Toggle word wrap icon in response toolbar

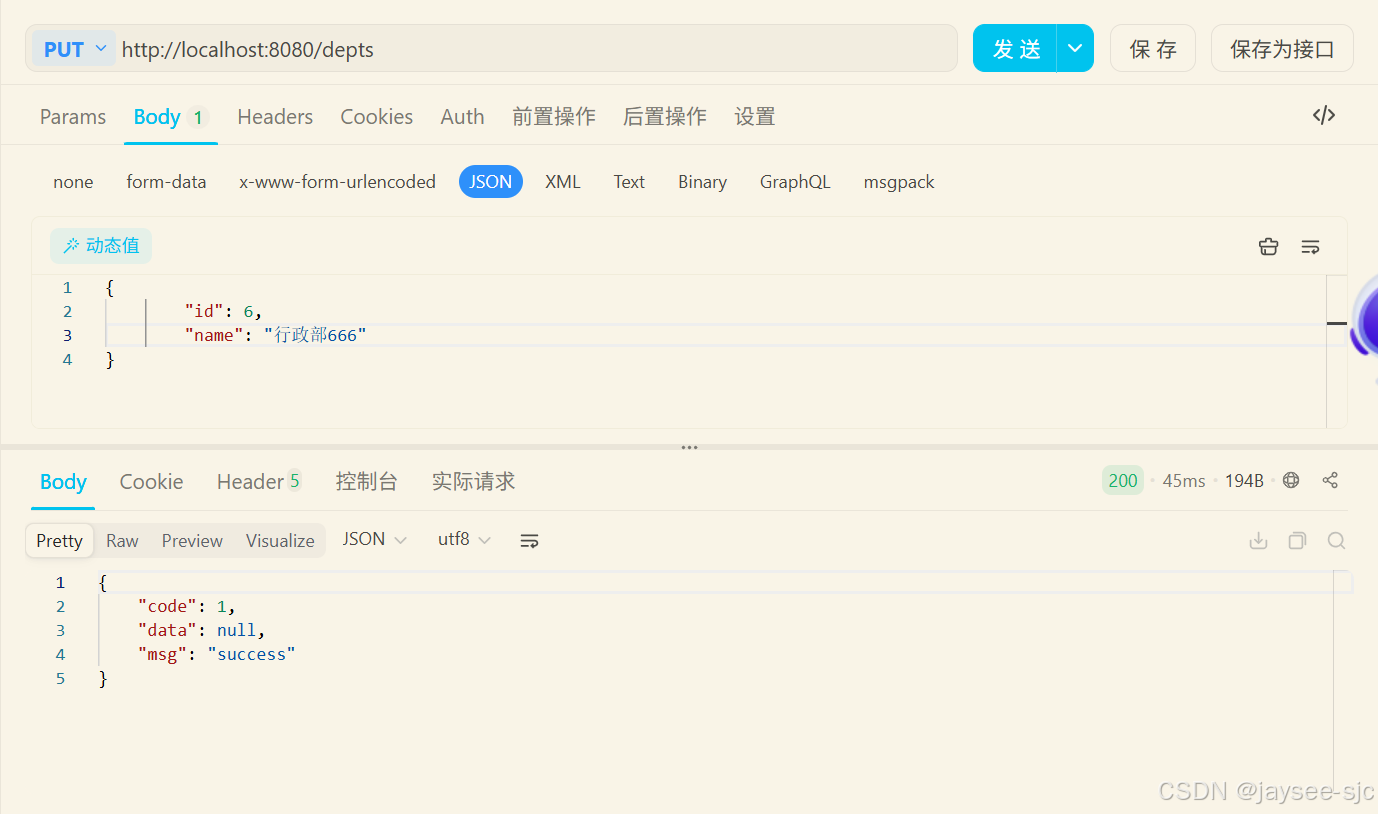(x=529, y=540)
